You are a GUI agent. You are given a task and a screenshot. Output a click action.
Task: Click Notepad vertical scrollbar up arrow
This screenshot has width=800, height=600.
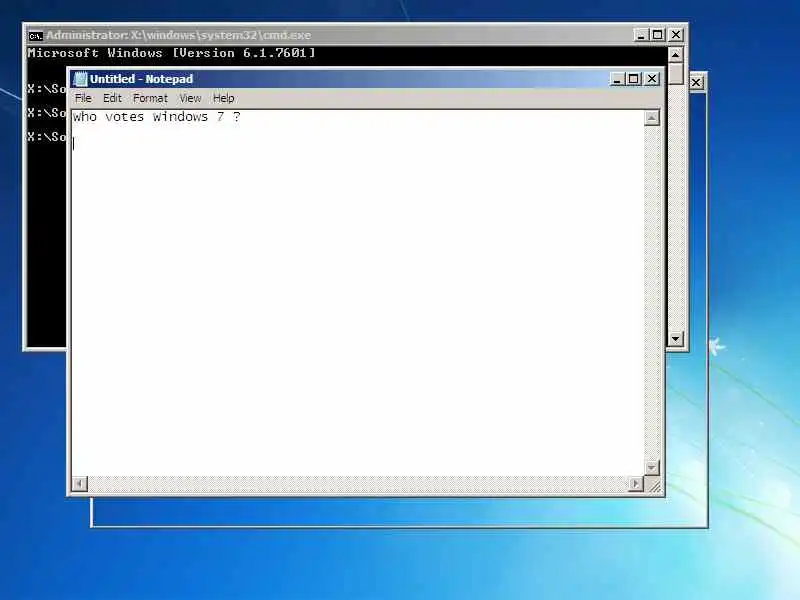652,118
